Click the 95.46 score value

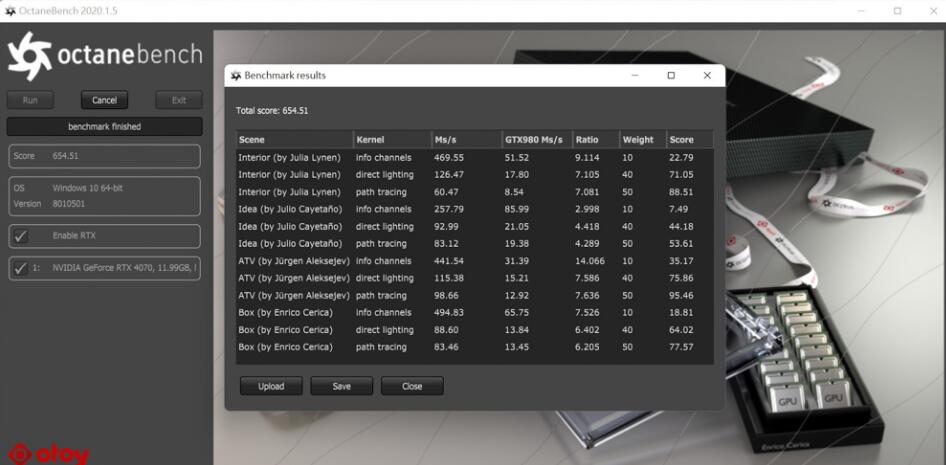681,296
